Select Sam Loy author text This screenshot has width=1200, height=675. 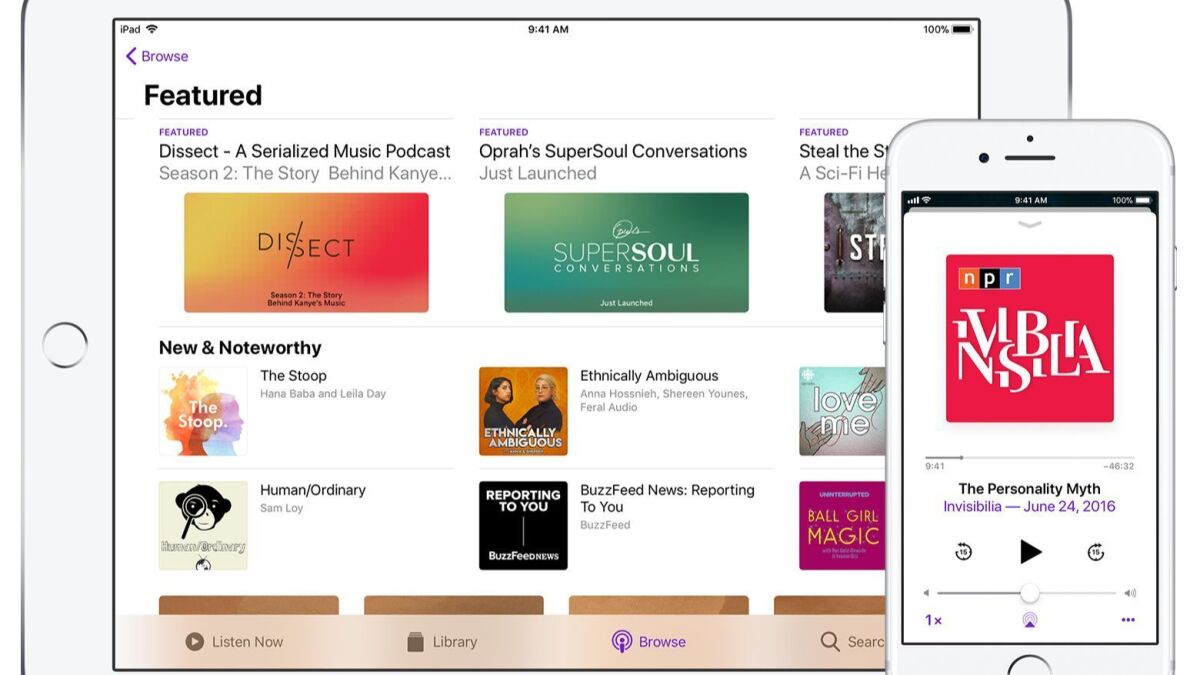coord(281,508)
